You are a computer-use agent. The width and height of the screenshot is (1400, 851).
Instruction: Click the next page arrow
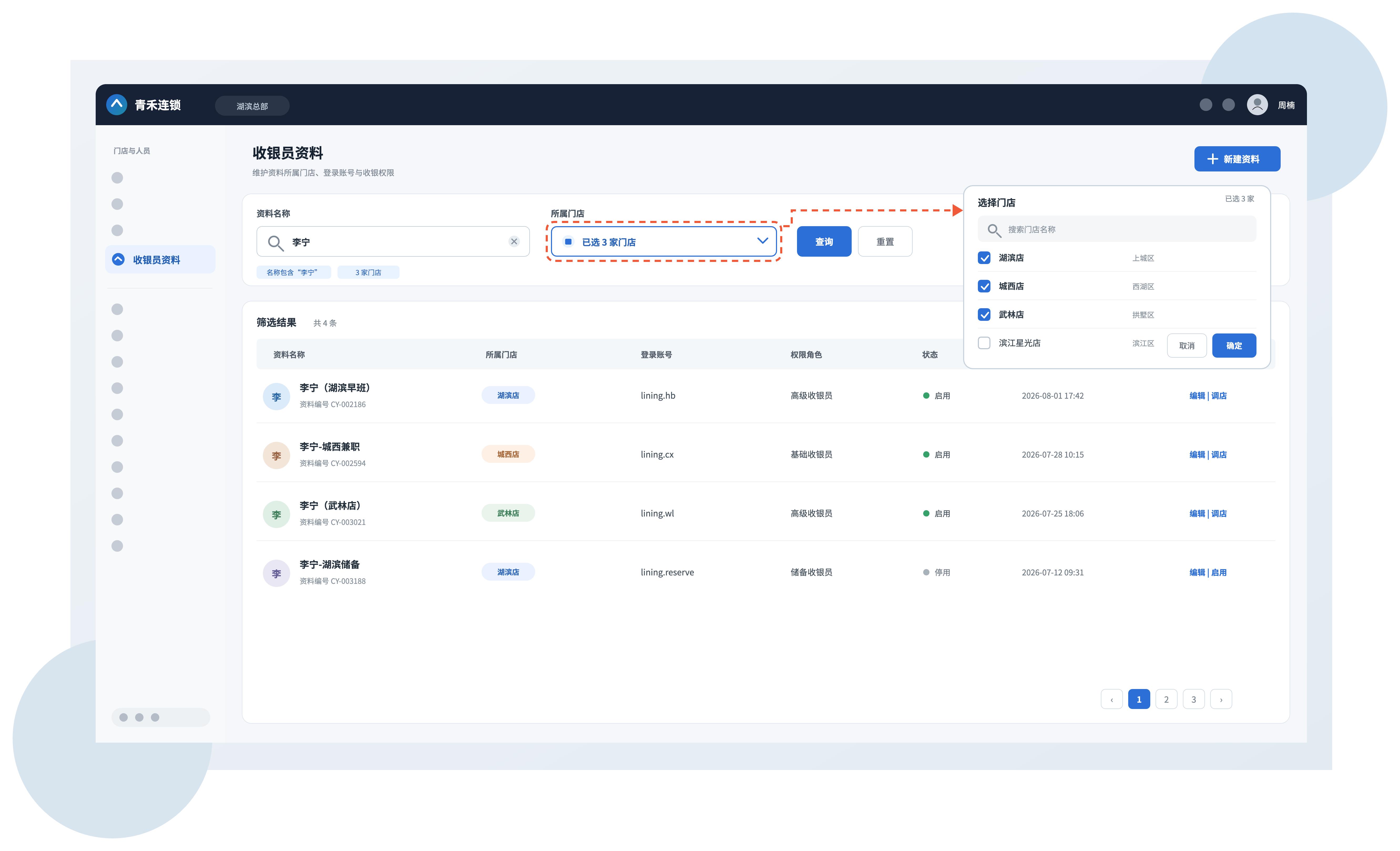click(1220, 699)
